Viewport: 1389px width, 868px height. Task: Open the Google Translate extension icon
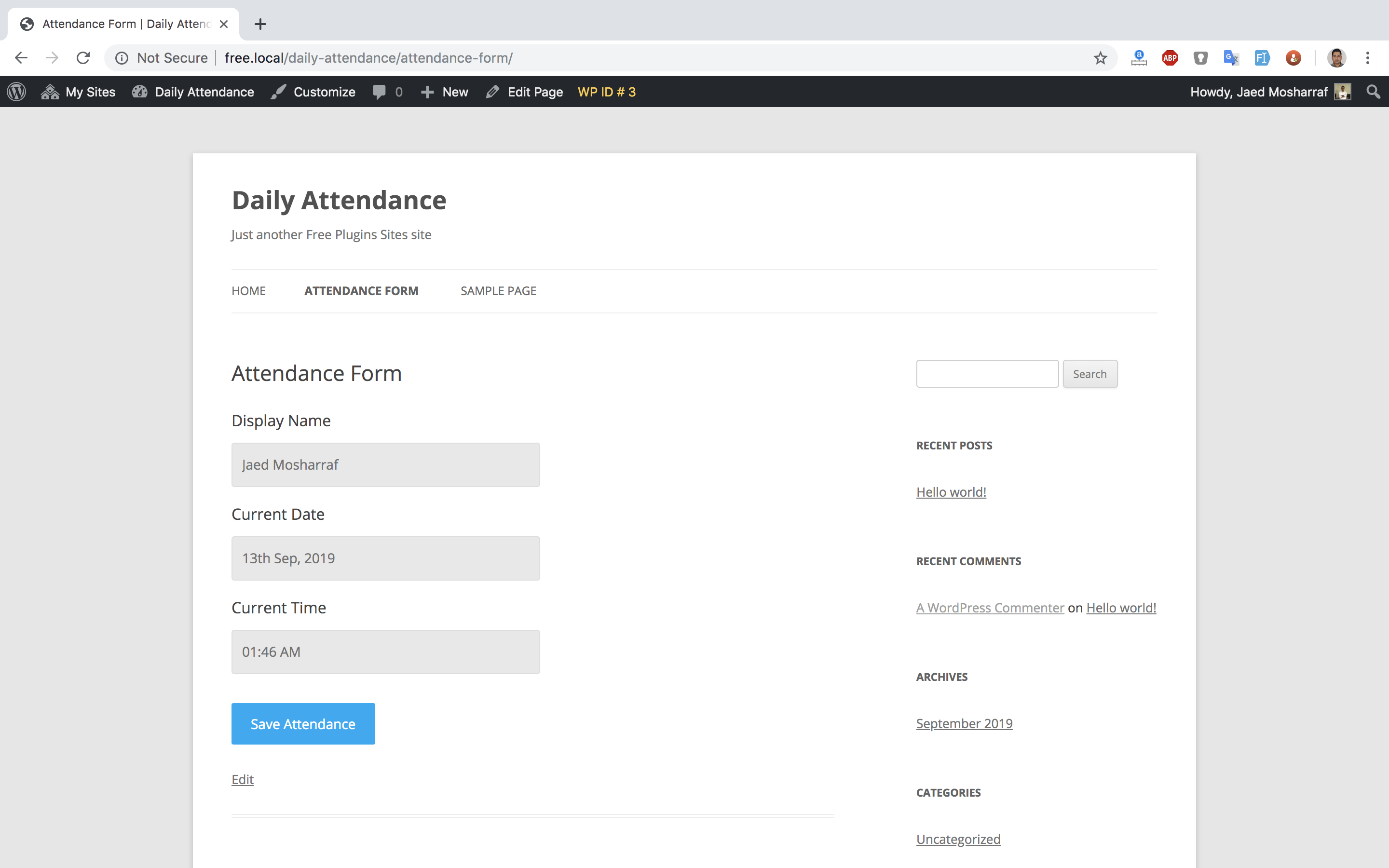pos(1231,58)
